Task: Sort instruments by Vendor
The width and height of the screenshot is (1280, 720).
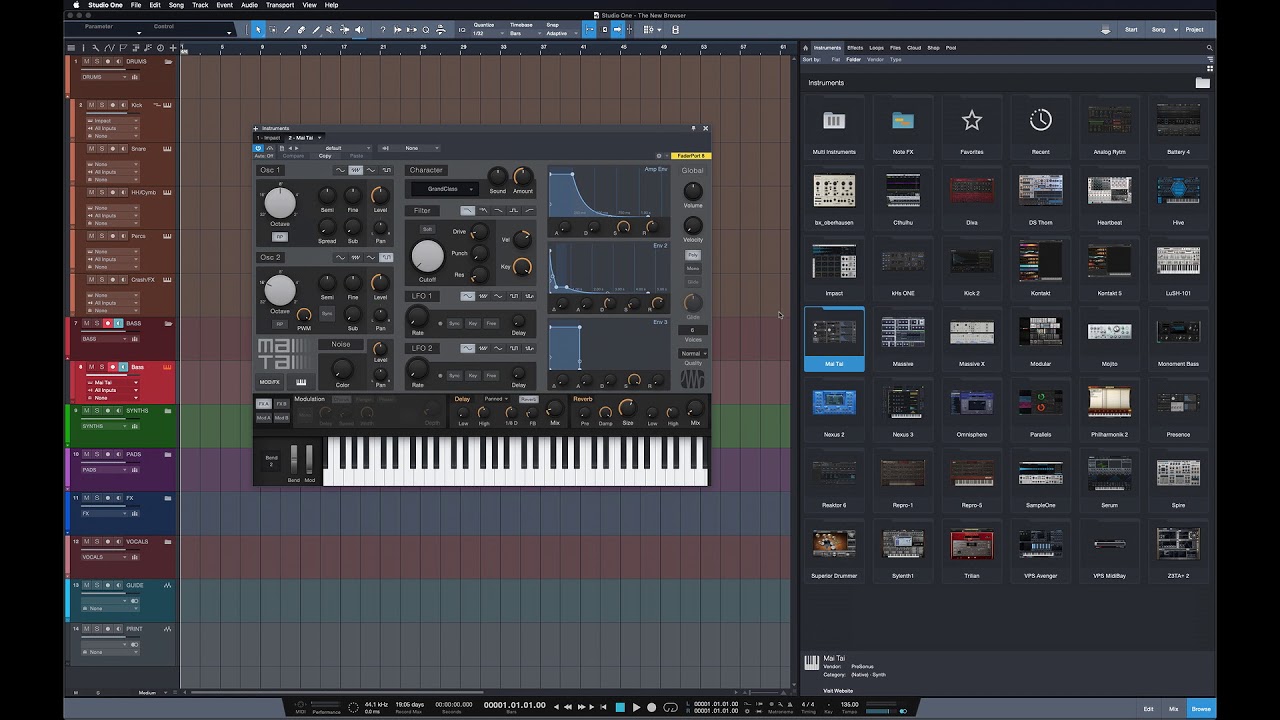Action: coord(875,59)
